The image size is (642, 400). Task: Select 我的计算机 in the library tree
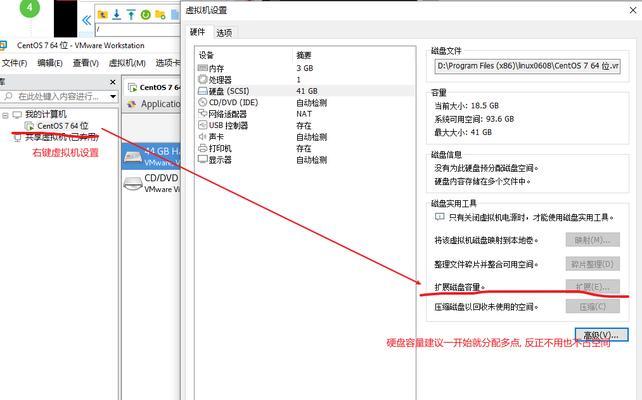[45, 114]
